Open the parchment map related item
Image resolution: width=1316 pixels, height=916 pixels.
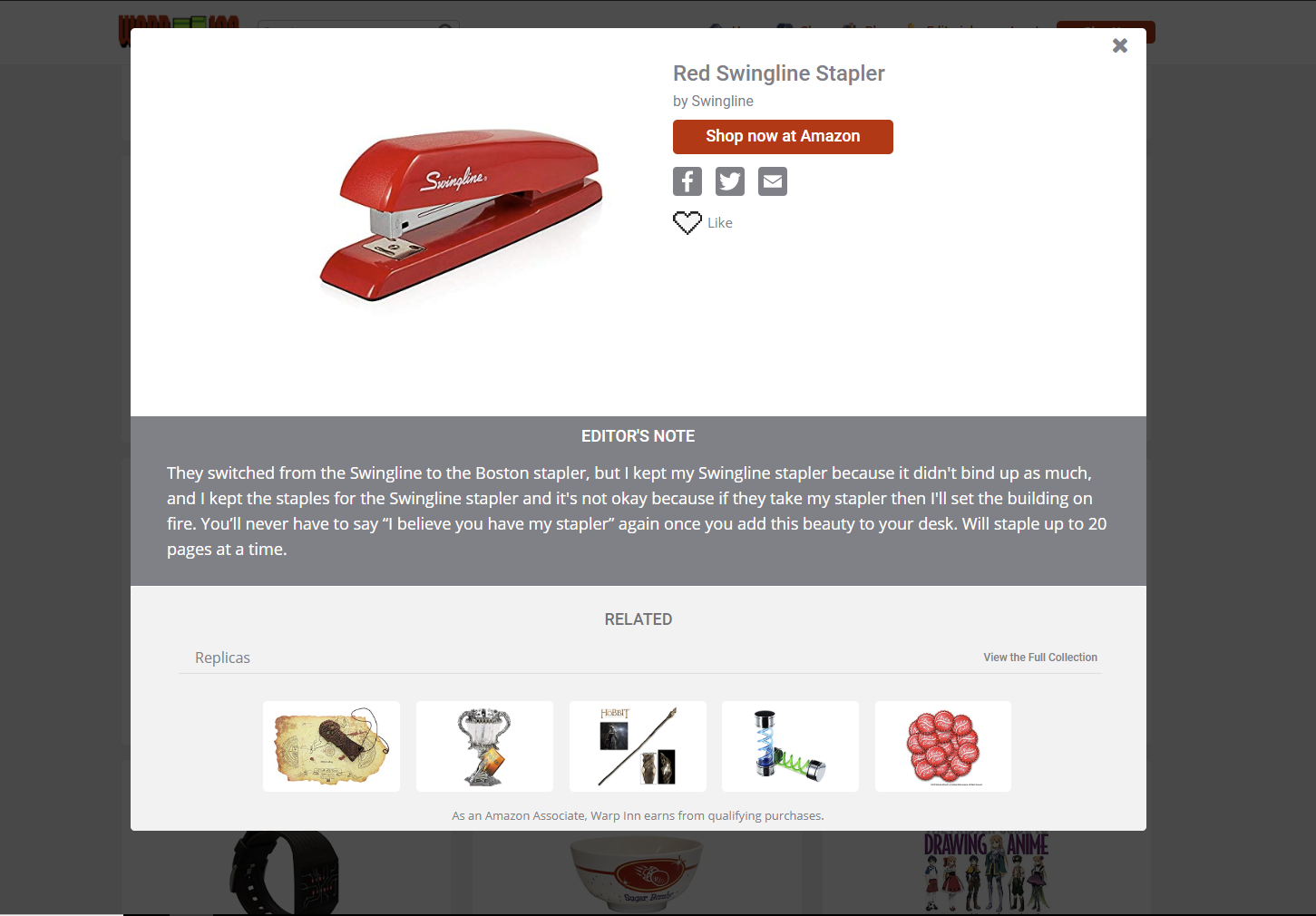click(x=331, y=746)
